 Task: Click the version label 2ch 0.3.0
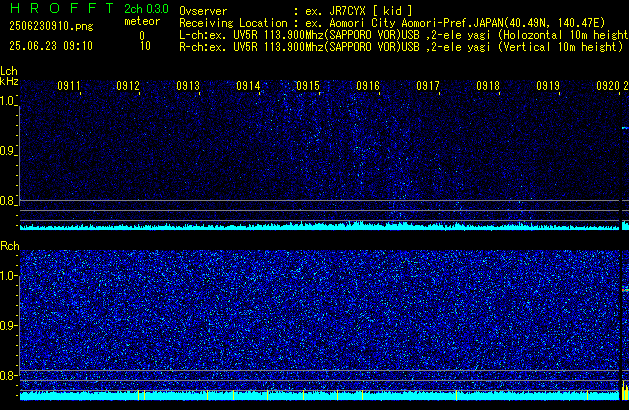pyautogui.click(x=146, y=9)
